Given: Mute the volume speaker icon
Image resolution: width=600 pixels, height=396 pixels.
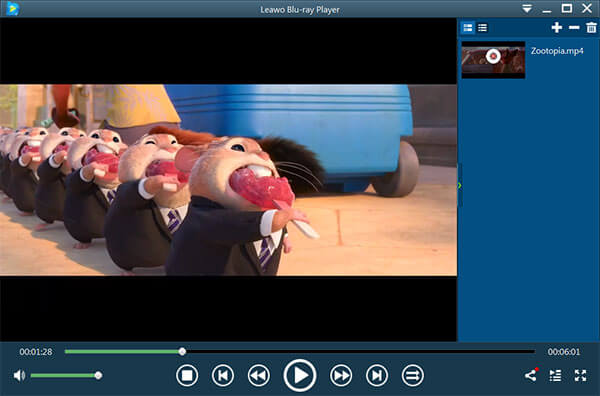Looking at the screenshot, I should point(19,376).
